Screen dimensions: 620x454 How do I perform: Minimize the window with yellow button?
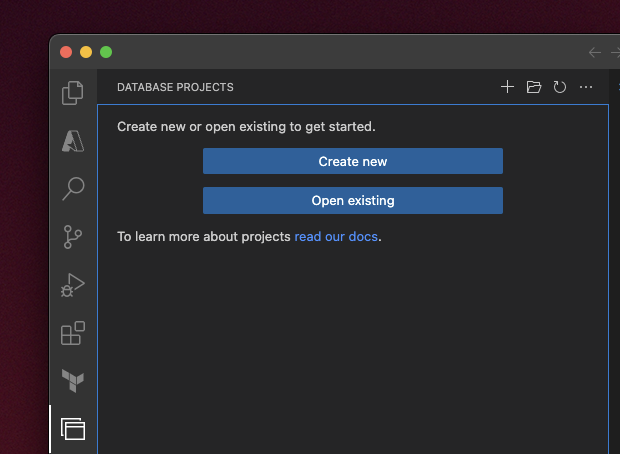point(86,52)
